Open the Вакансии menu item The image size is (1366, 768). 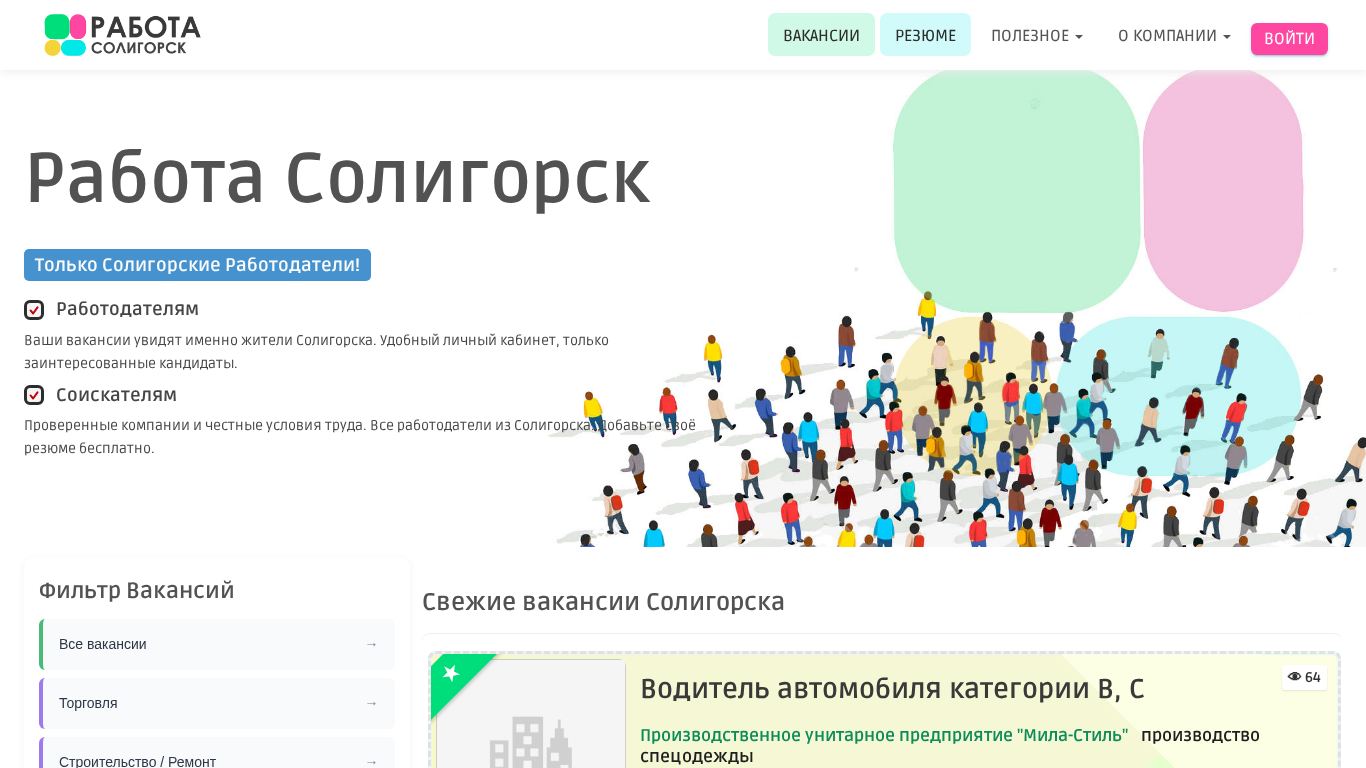[x=821, y=35]
